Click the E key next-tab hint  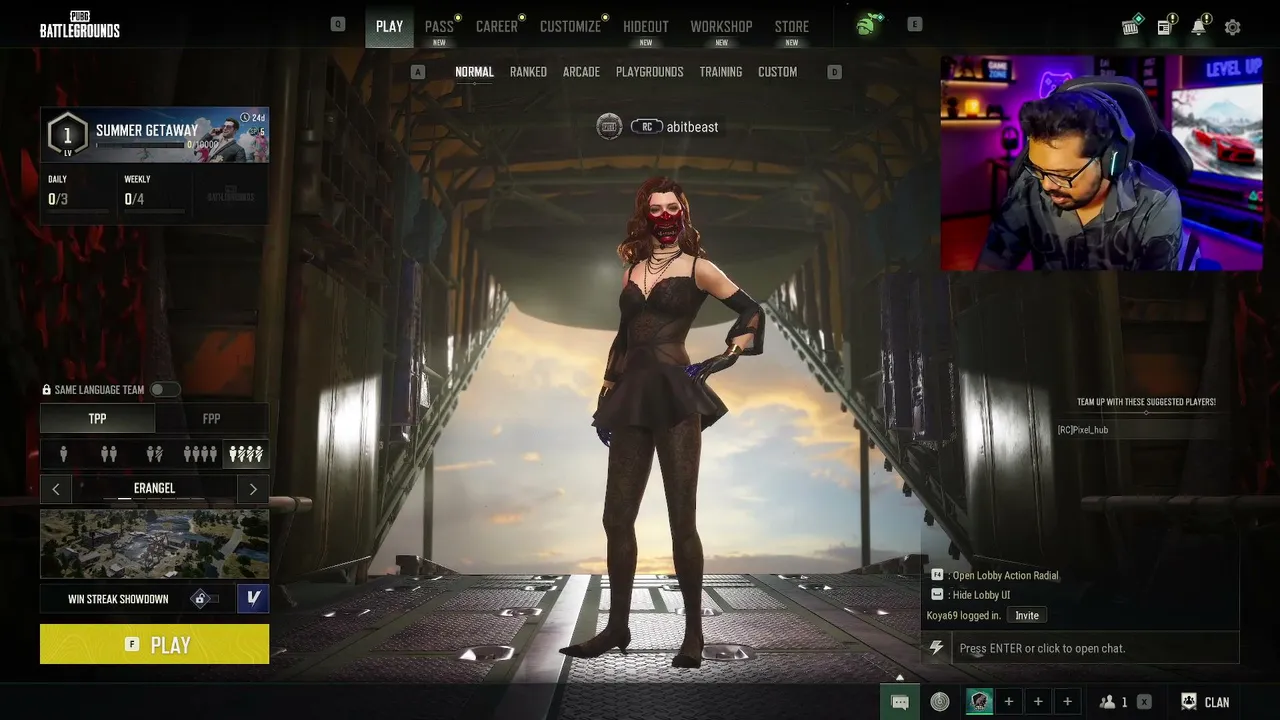coord(914,24)
